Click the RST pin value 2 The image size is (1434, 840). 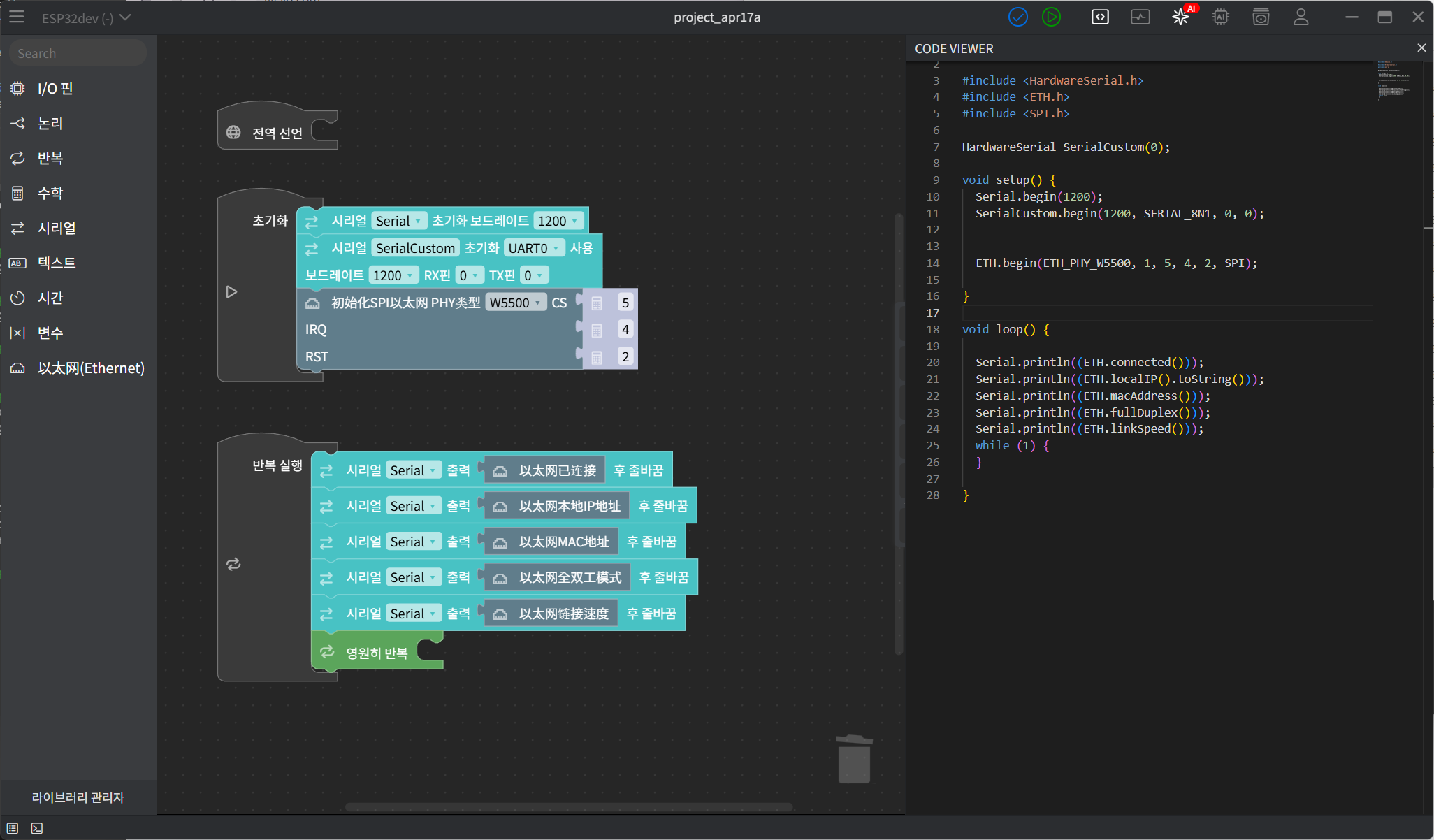pos(625,356)
